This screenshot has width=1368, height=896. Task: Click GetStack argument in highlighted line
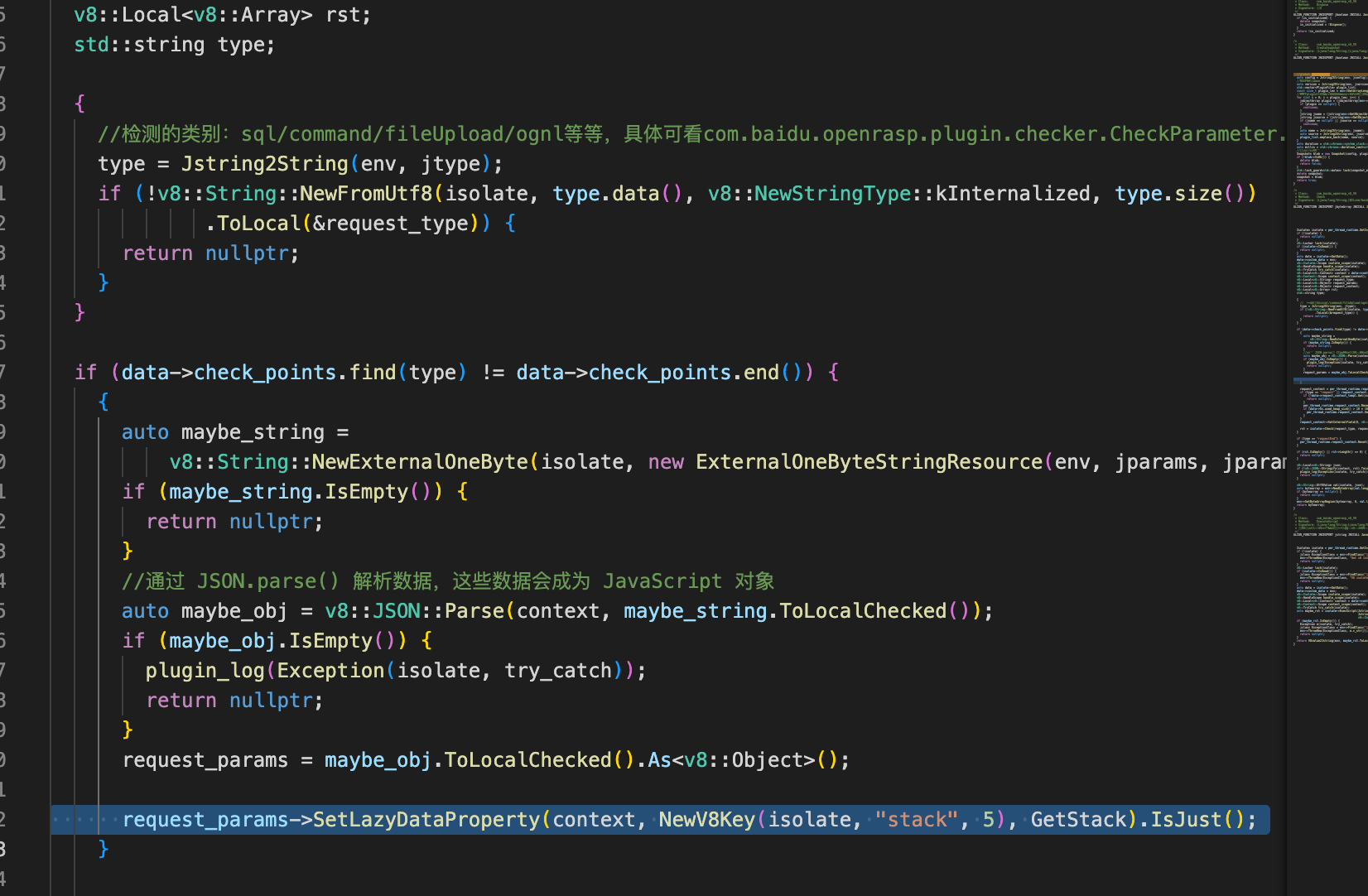[x=1078, y=820]
